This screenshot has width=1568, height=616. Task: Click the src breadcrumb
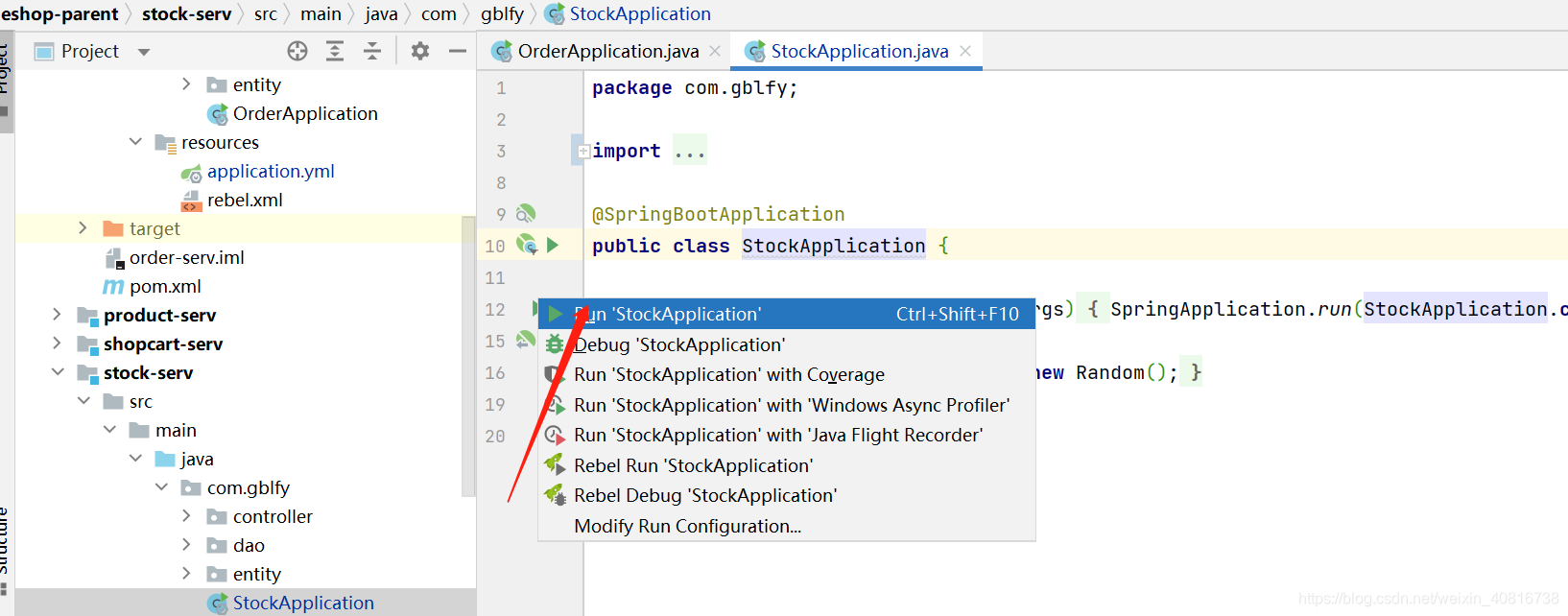point(266,13)
